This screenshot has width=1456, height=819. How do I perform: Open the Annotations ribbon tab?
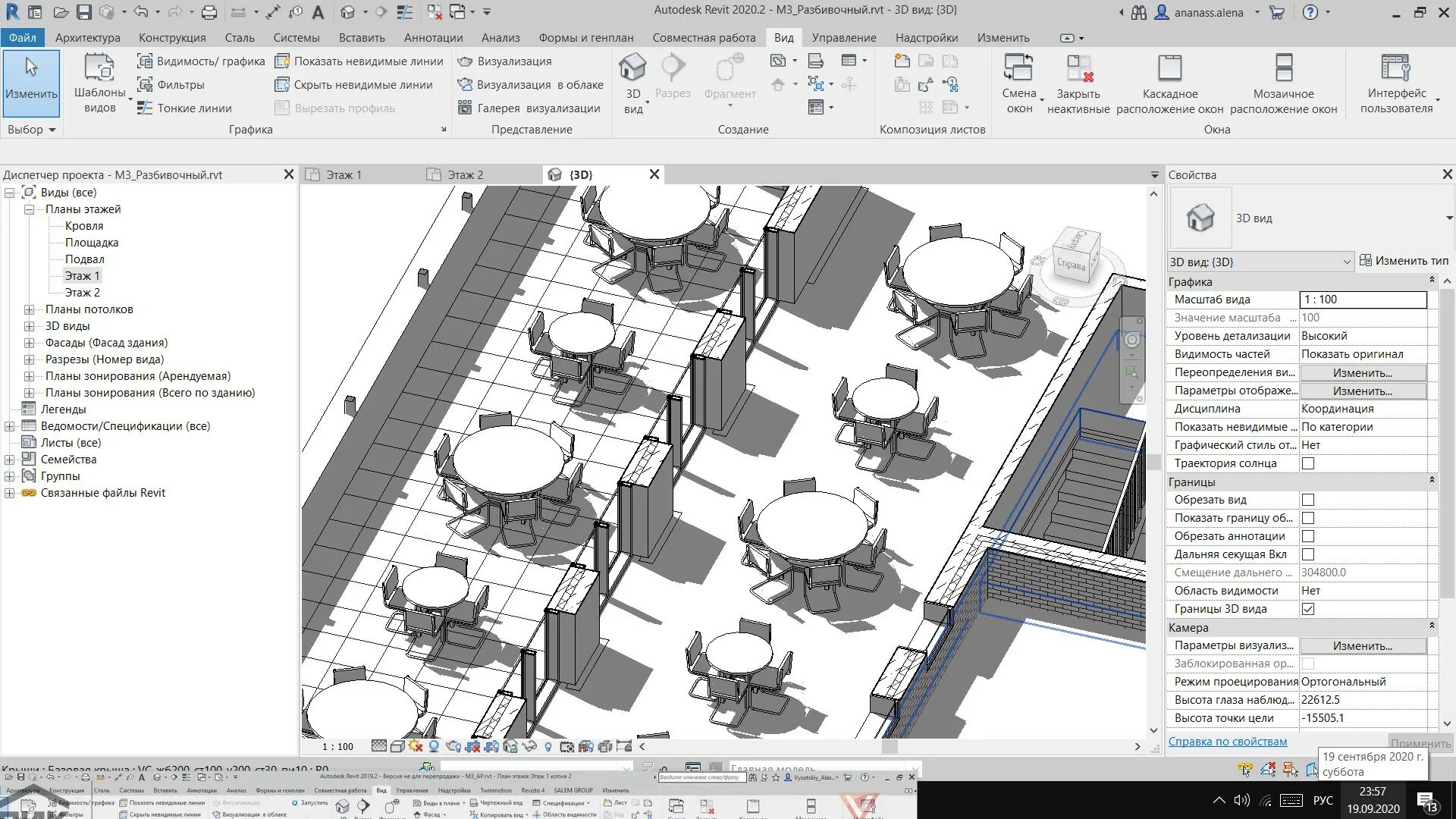(433, 37)
